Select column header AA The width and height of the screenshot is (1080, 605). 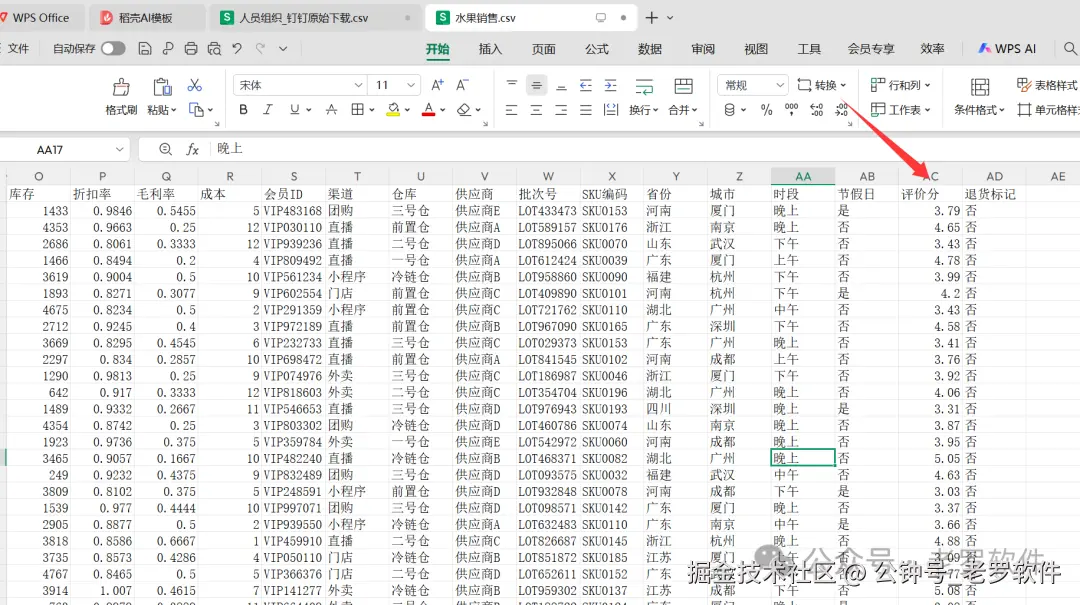click(803, 176)
